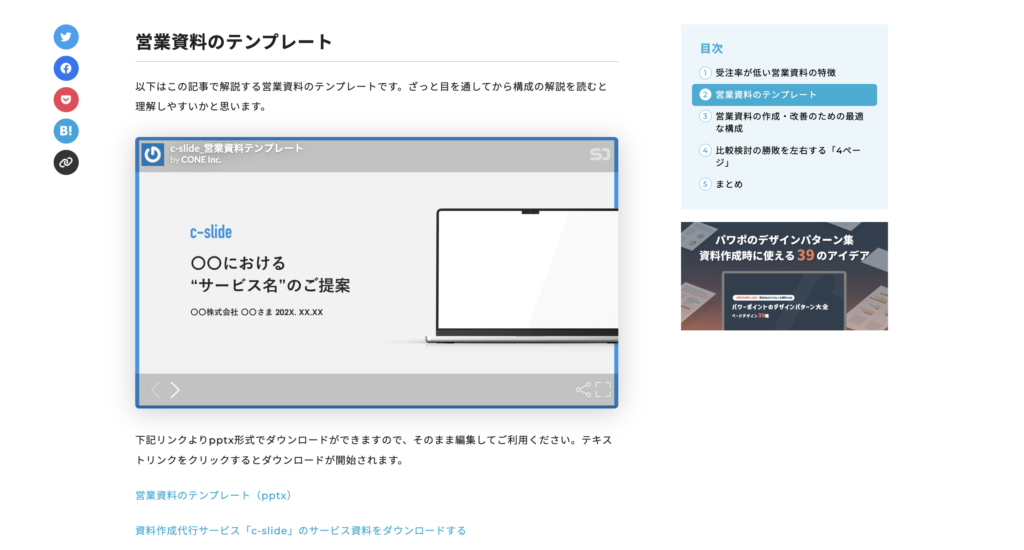Share article via the Twitter icon
This screenshot has height=550, width=1024.
click(66, 37)
